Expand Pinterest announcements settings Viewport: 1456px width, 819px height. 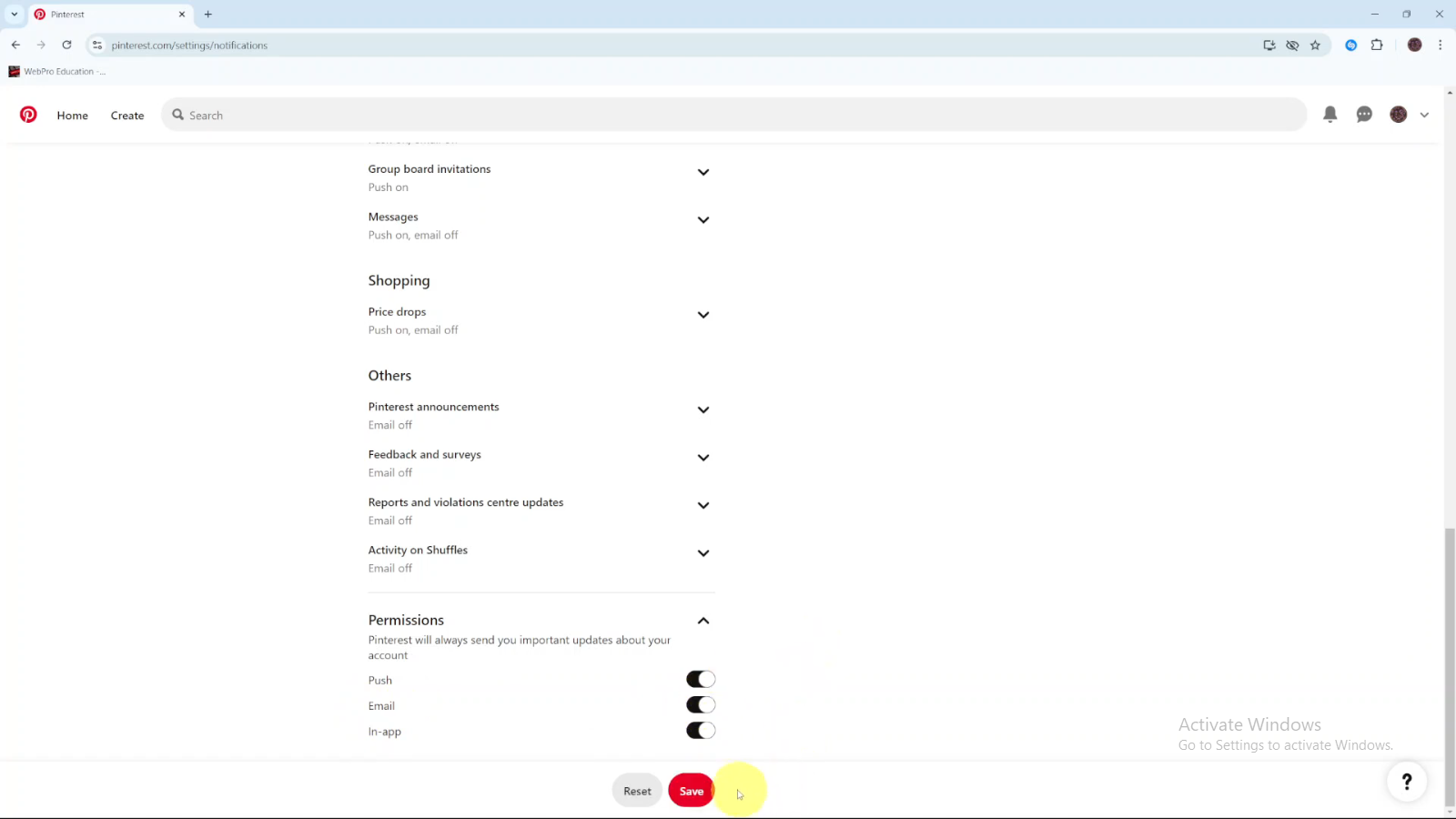pyautogui.click(x=703, y=410)
